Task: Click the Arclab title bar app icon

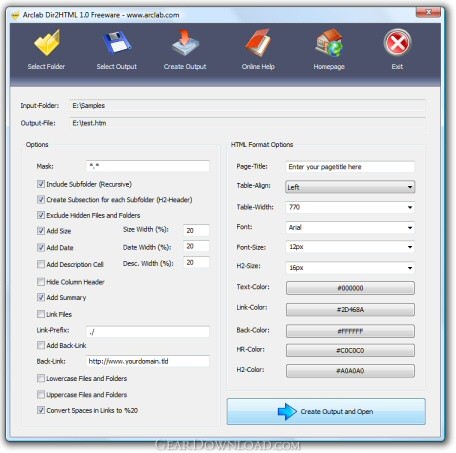Action: tap(15, 15)
